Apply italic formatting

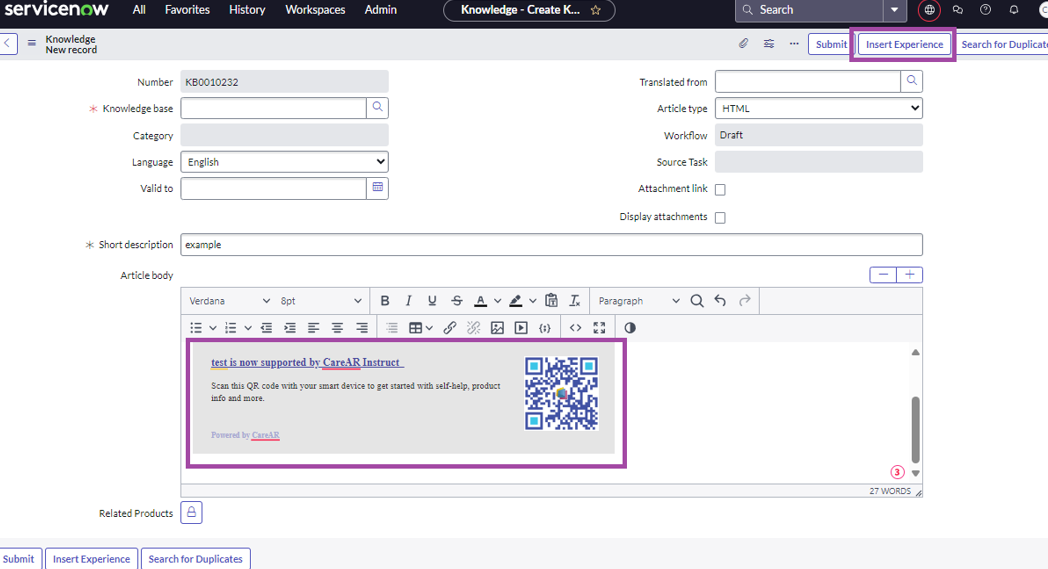point(408,301)
